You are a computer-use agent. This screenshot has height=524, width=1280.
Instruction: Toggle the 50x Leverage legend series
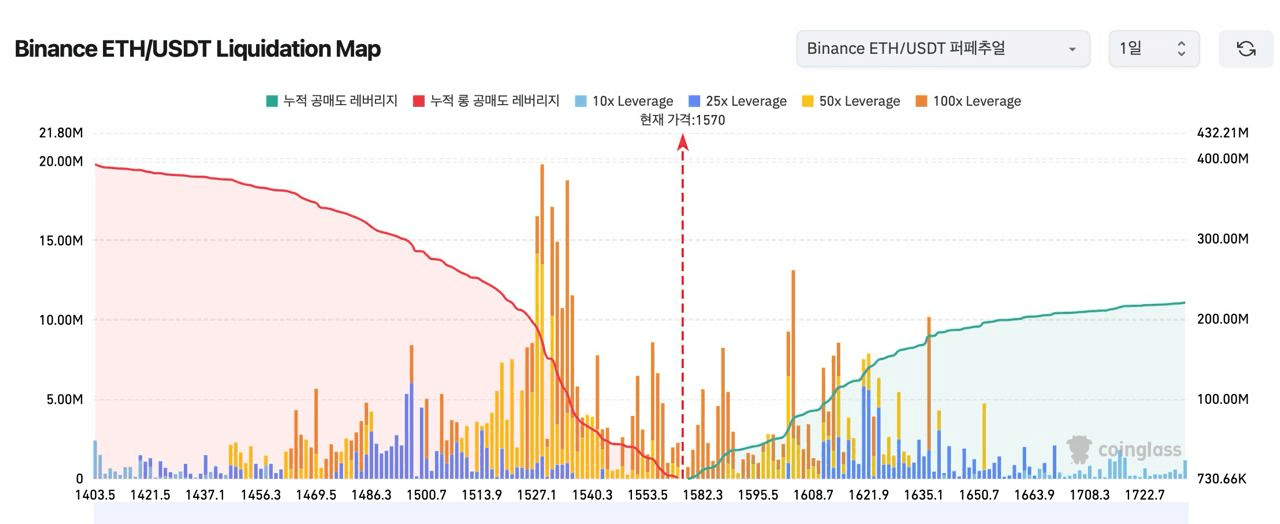coord(851,101)
